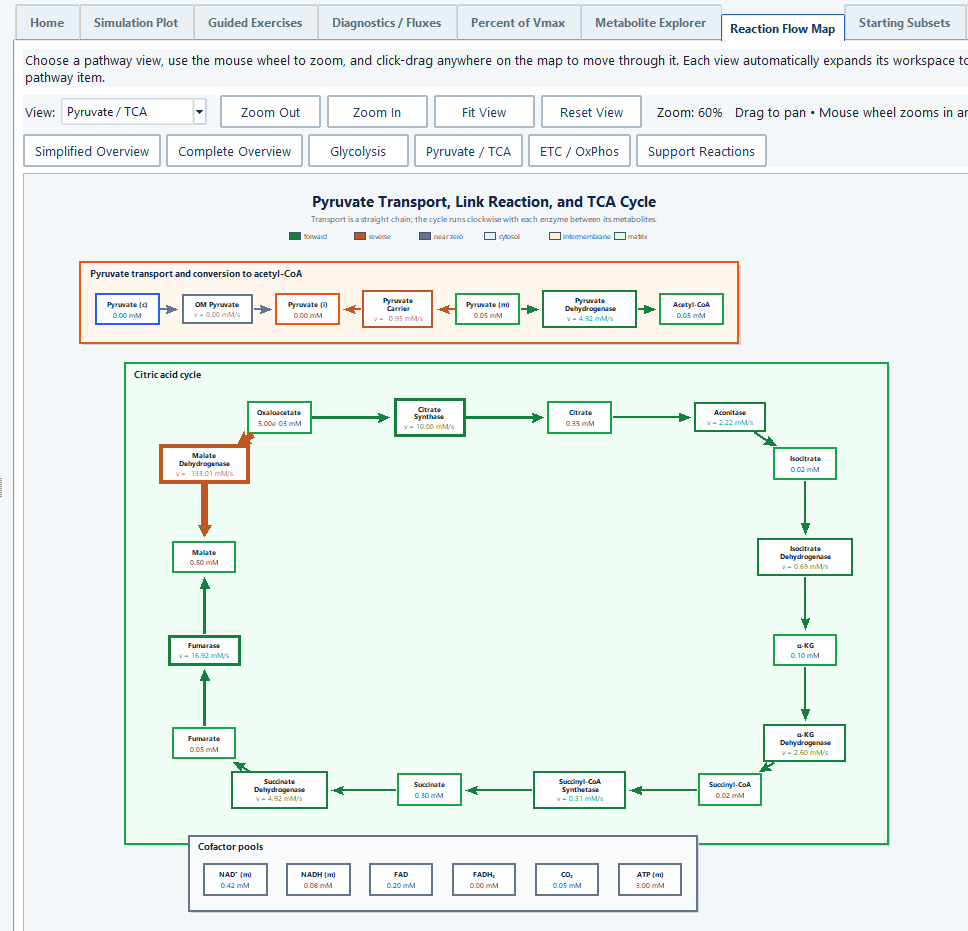Click the intermembrane legend swatch

click(555, 236)
